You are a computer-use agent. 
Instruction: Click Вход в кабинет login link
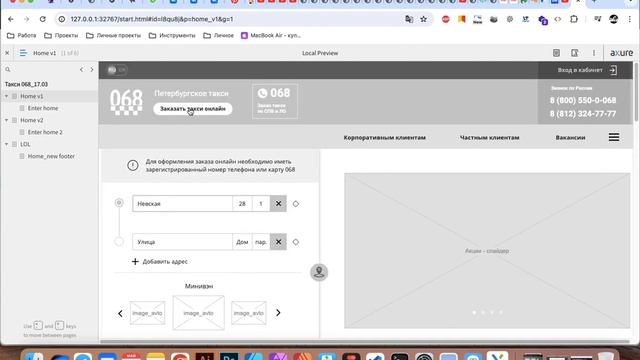(x=580, y=70)
